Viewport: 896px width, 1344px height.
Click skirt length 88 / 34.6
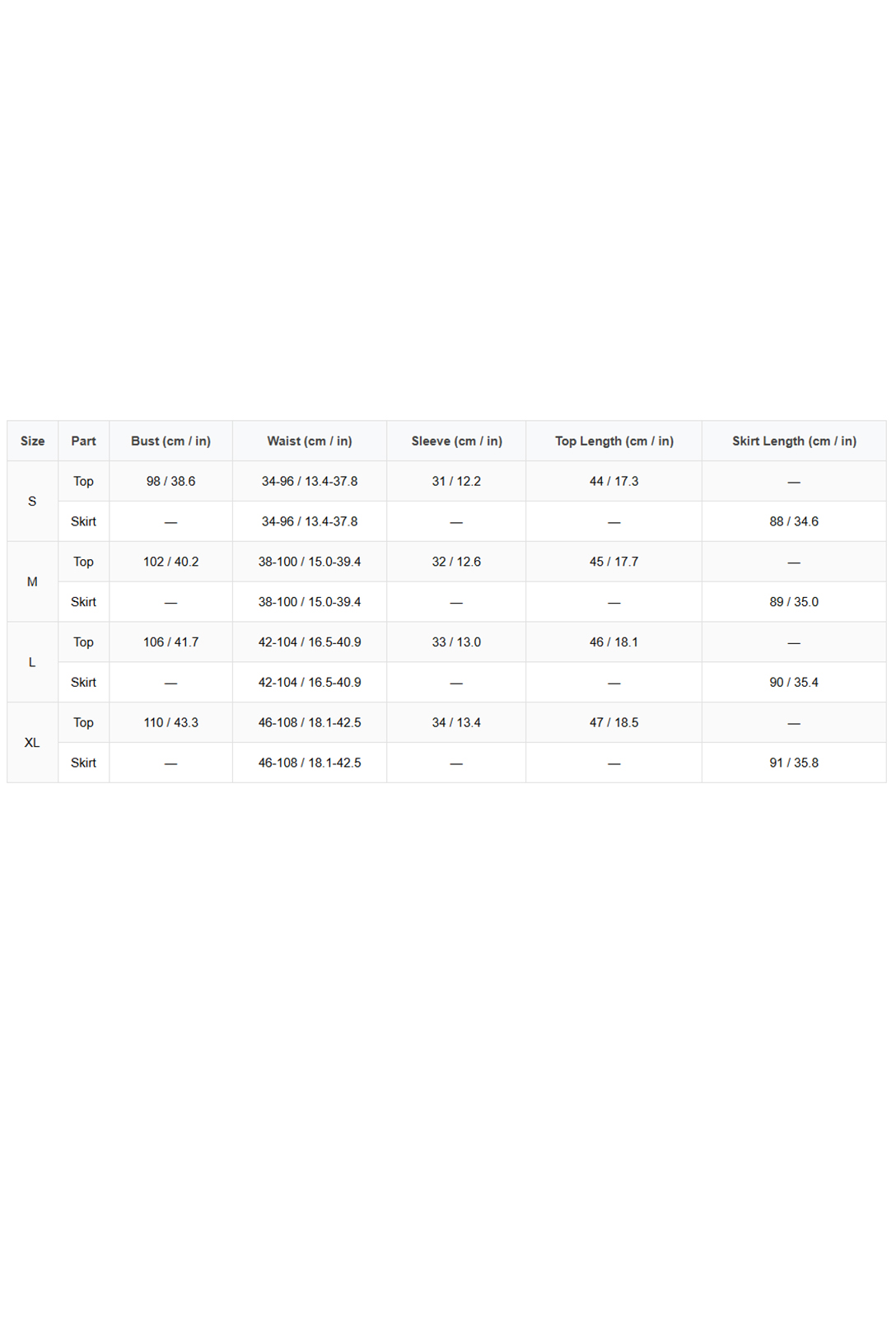point(794,521)
